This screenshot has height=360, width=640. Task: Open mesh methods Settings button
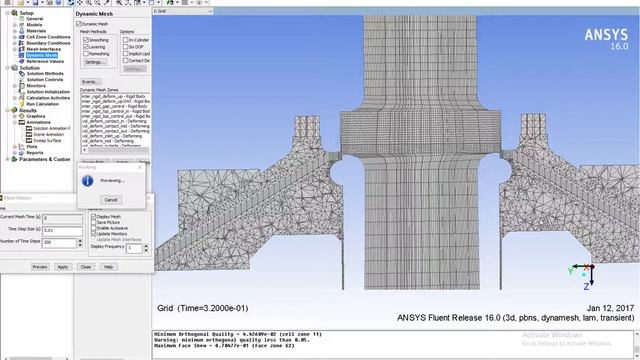coord(95,62)
